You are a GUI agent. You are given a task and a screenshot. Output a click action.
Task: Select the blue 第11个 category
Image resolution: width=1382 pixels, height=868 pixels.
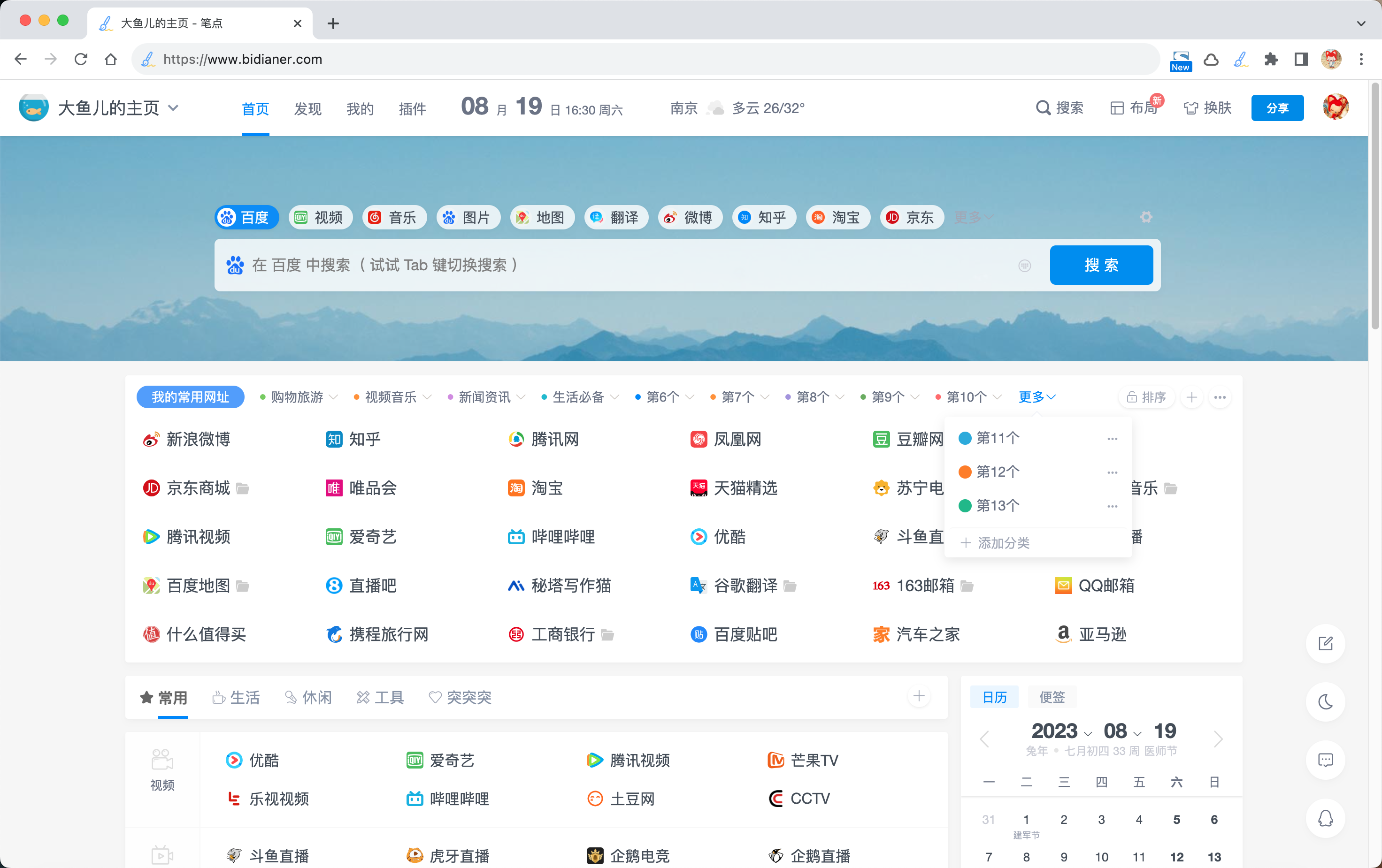[x=990, y=438]
